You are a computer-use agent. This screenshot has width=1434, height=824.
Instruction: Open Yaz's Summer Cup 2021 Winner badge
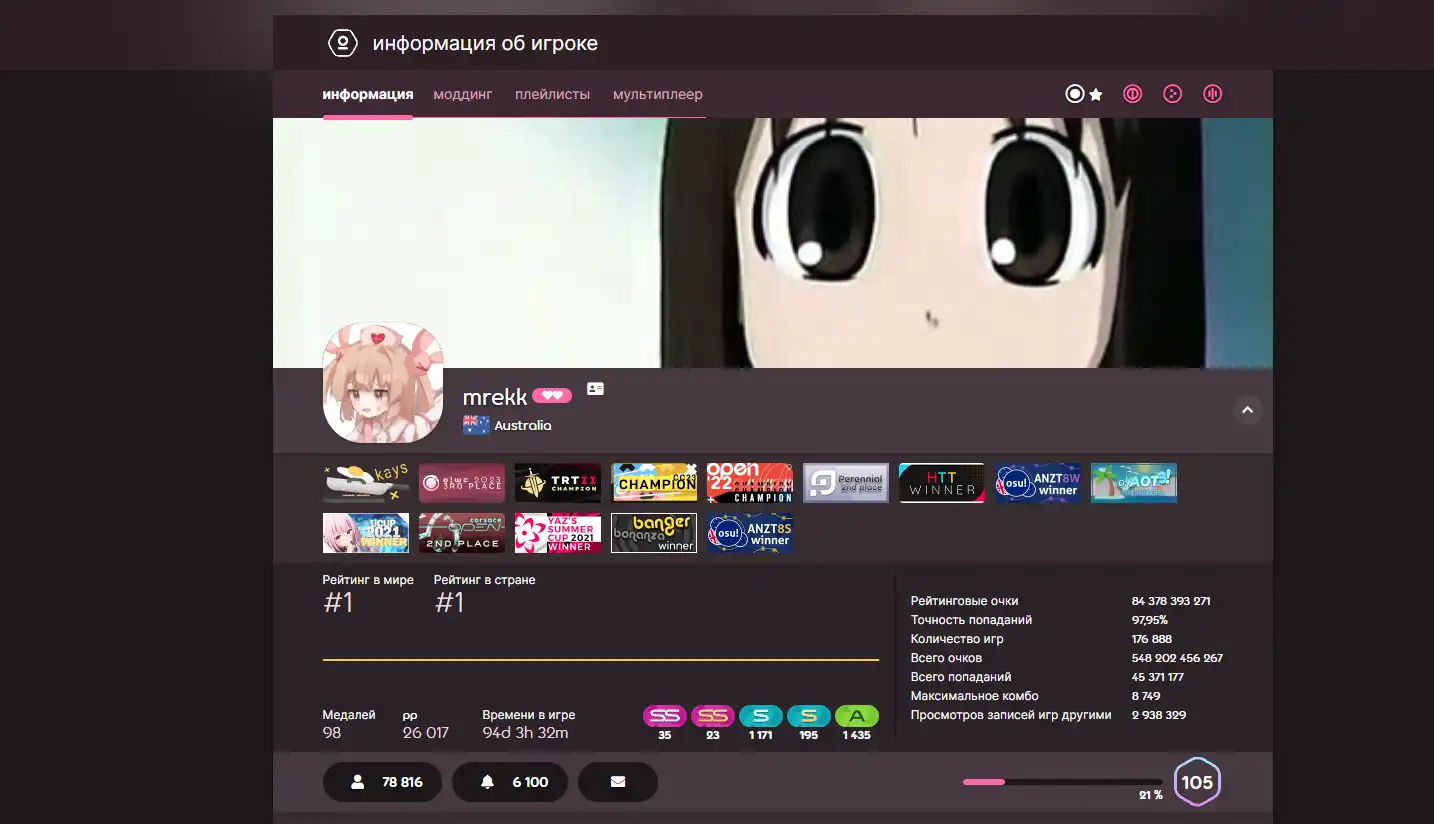tap(558, 533)
